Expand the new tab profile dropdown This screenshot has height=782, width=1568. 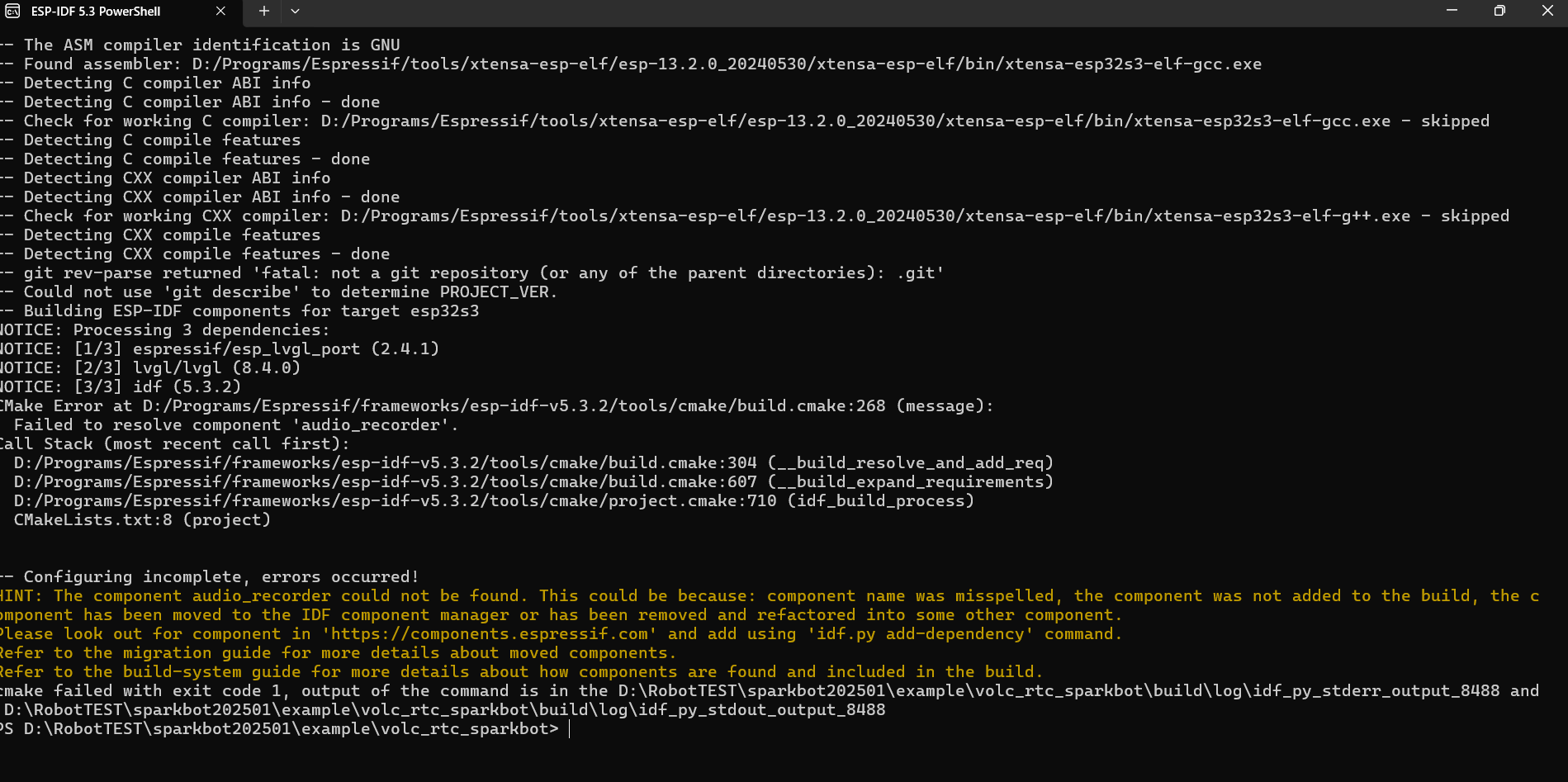[x=295, y=11]
